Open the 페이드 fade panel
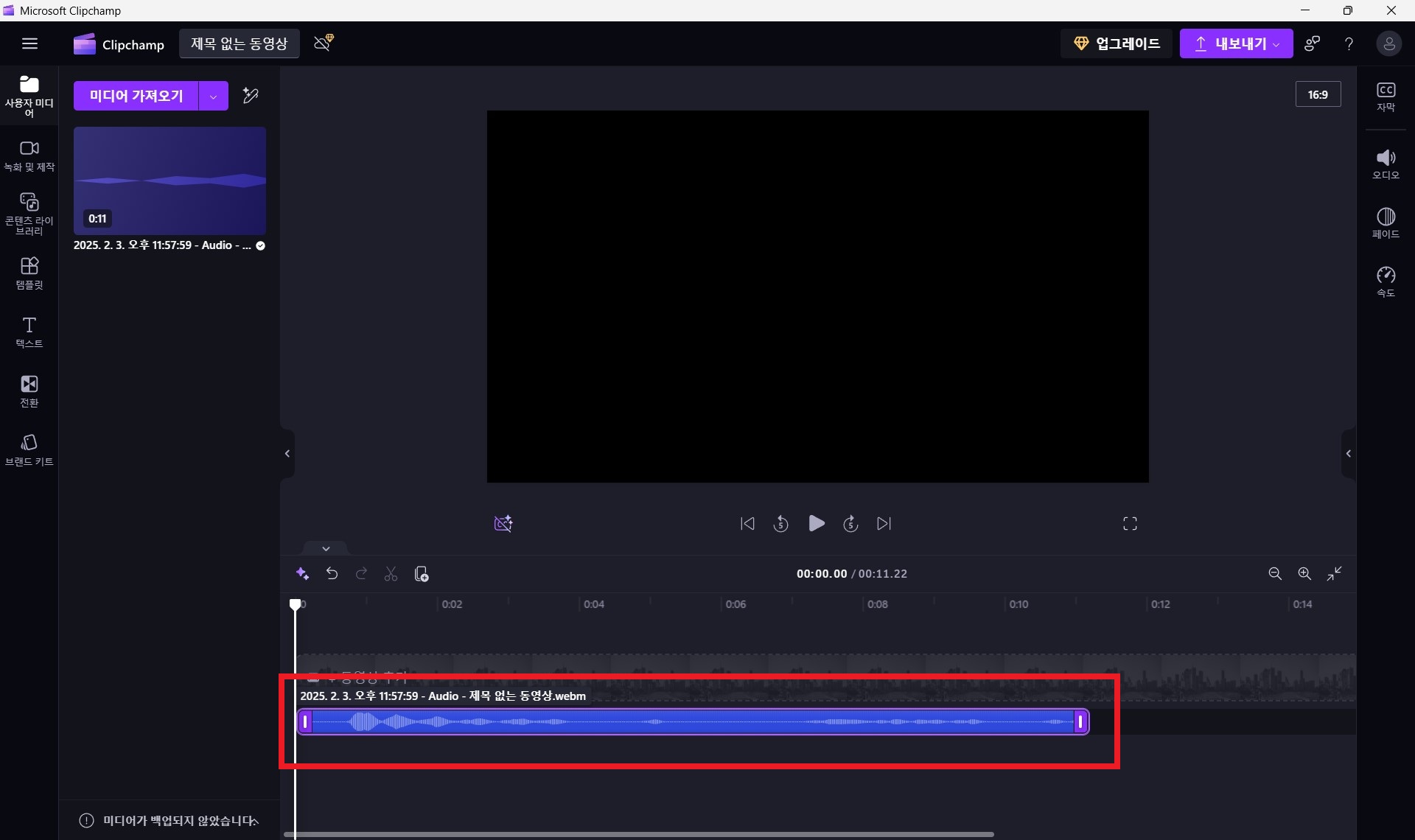Viewport: 1415px width, 840px height. click(1386, 223)
